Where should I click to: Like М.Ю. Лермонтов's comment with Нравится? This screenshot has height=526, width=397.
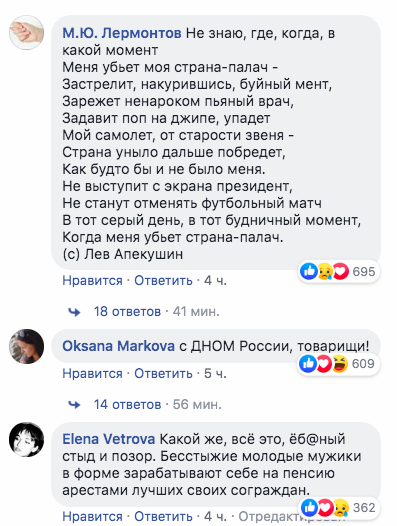(x=92, y=280)
